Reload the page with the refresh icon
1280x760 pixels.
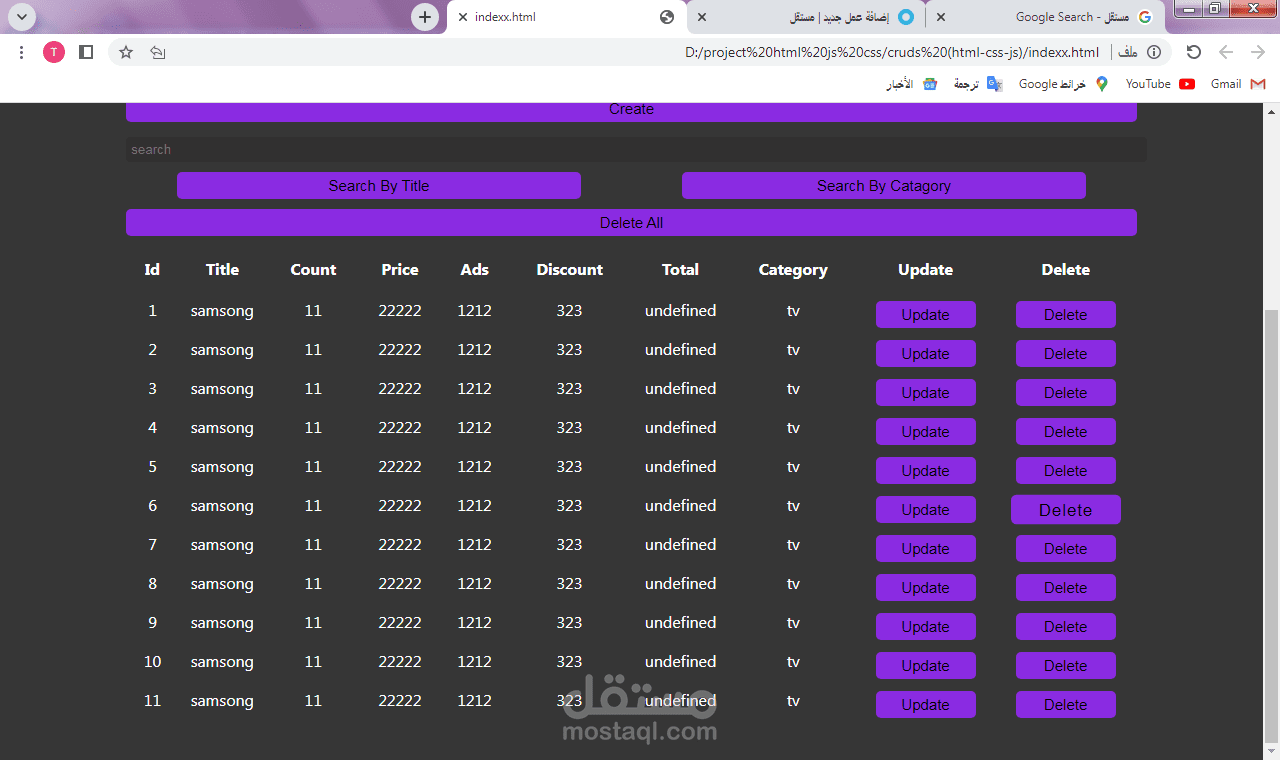tap(1193, 52)
